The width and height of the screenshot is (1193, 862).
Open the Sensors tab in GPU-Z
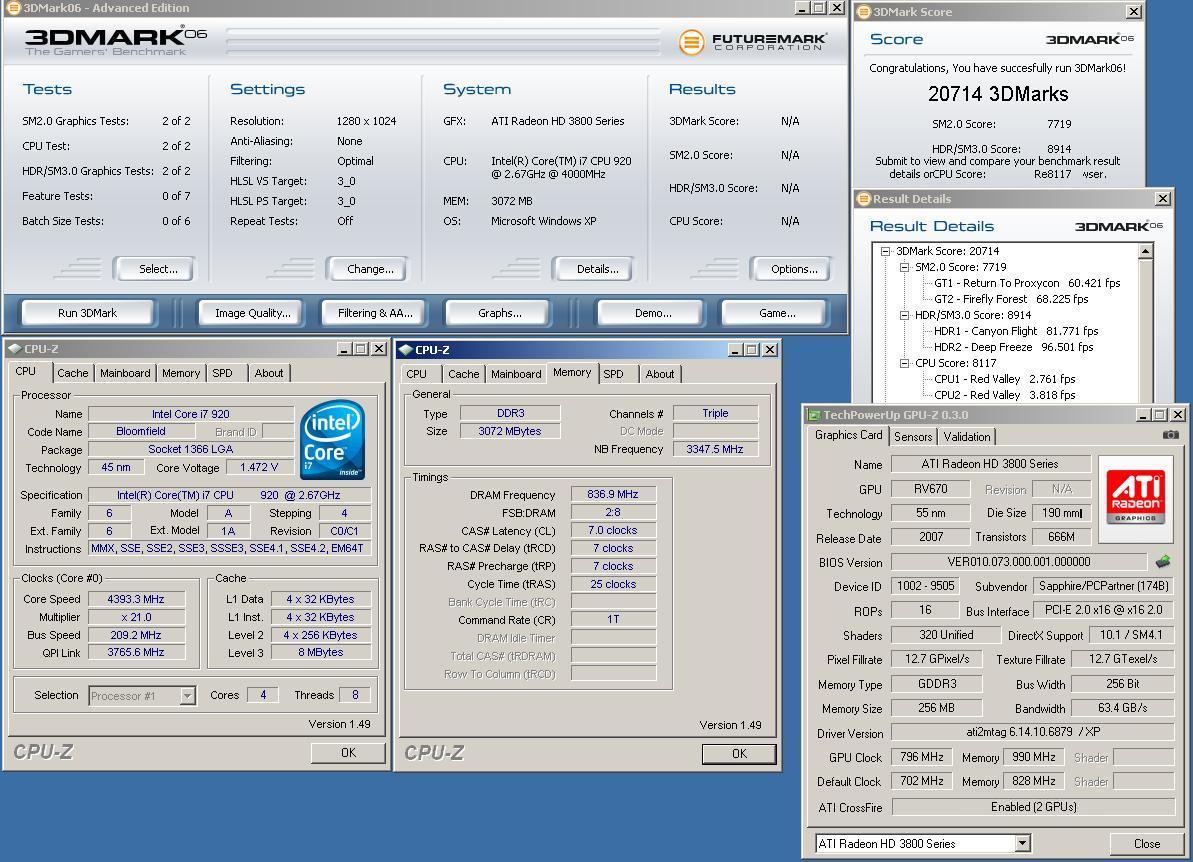pyautogui.click(x=913, y=437)
